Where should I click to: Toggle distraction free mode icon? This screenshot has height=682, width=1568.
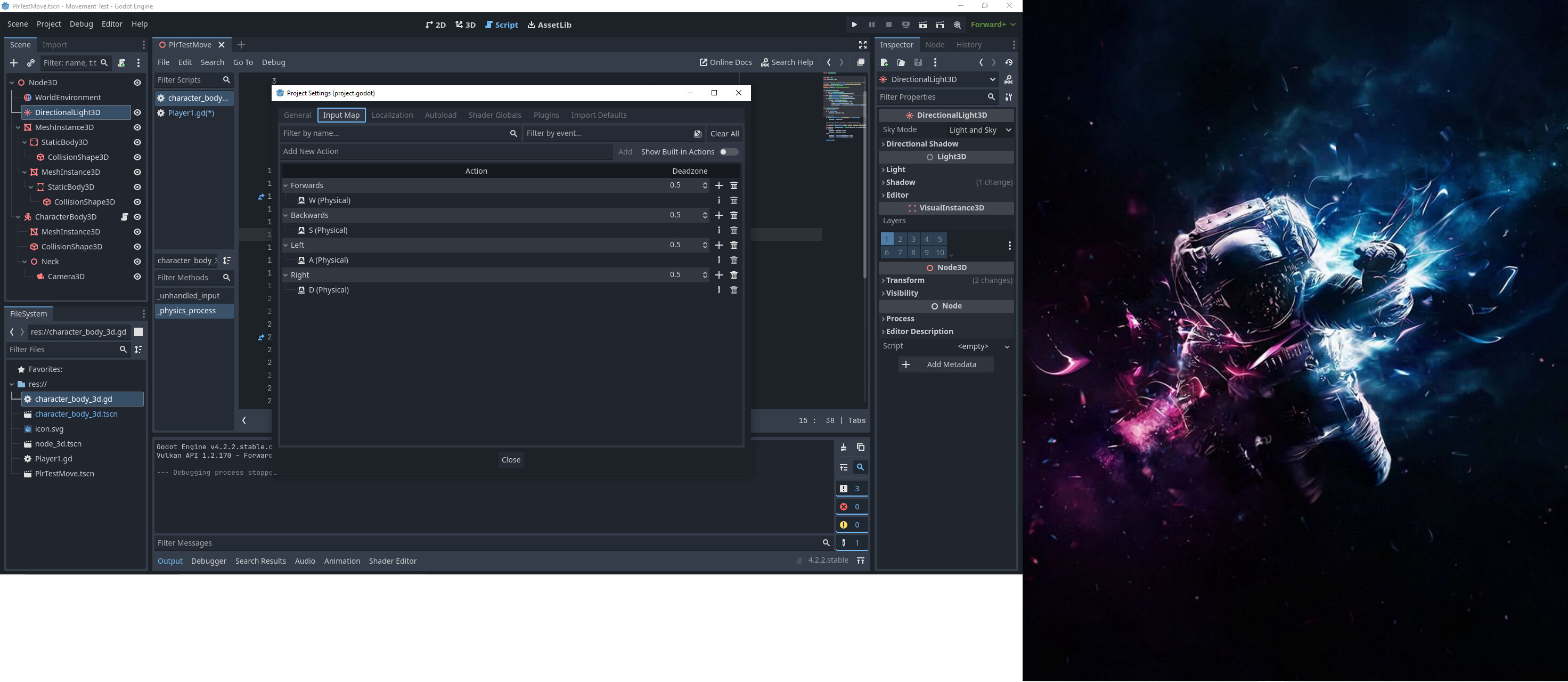pos(862,45)
